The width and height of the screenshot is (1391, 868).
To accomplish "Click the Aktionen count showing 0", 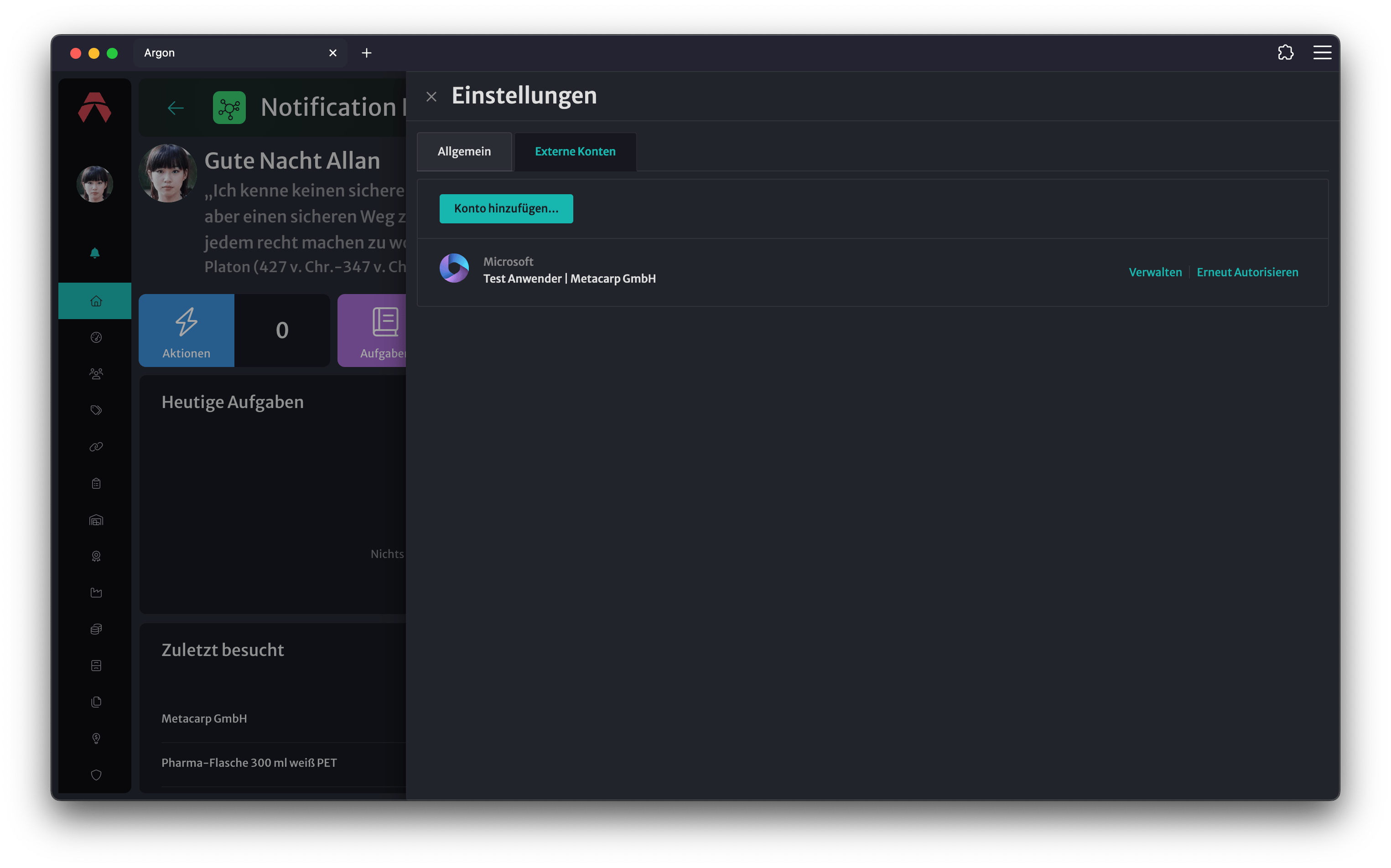I will click(282, 331).
